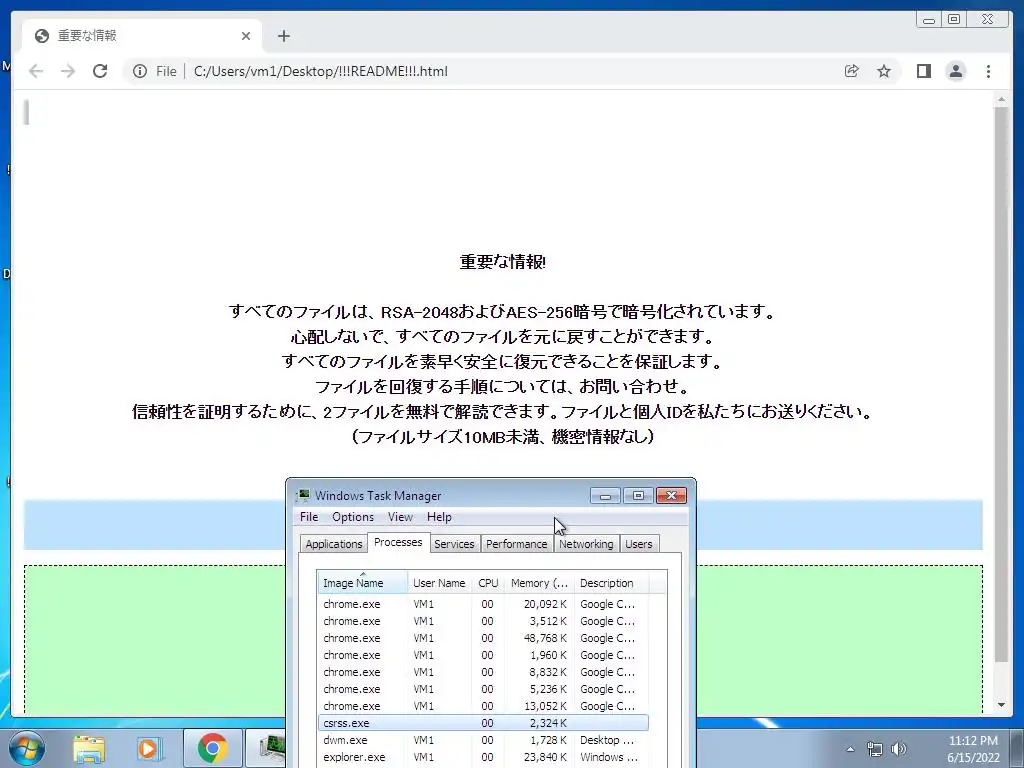Open volume control tray icon
This screenshot has height=768, width=1024.
(899, 749)
